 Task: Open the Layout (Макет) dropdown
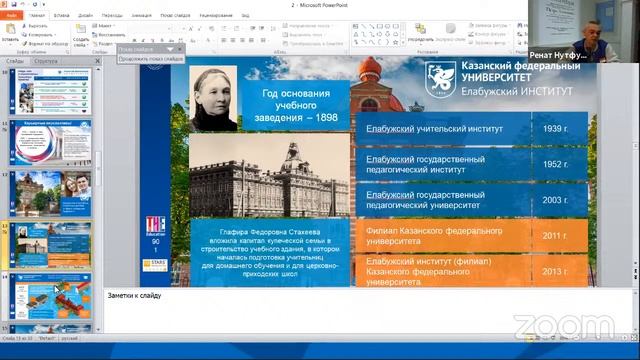tap(103, 26)
